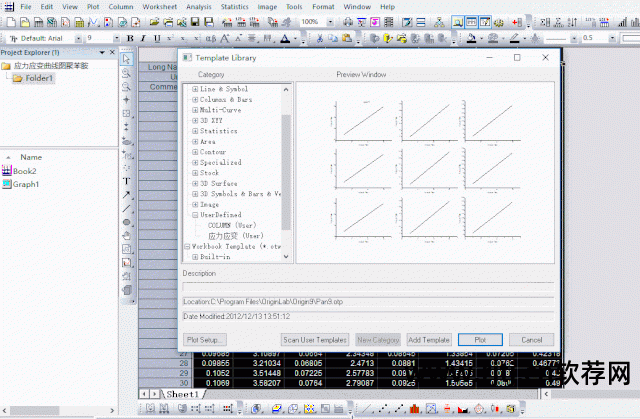Select the Zoom In tool

pos(127,73)
